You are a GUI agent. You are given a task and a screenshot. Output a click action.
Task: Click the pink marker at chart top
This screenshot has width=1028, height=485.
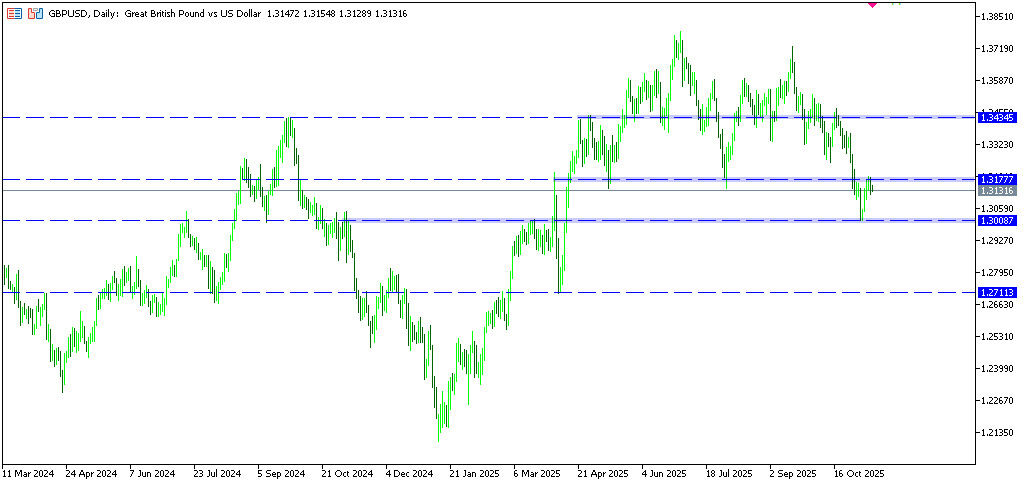coord(872,4)
